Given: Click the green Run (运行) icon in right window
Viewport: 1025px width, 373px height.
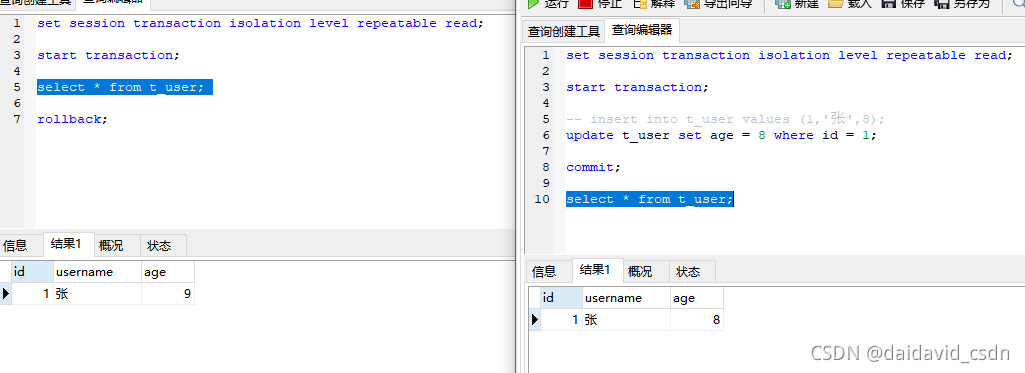Looking at the screenshot, I should click(x=533, y=3).
